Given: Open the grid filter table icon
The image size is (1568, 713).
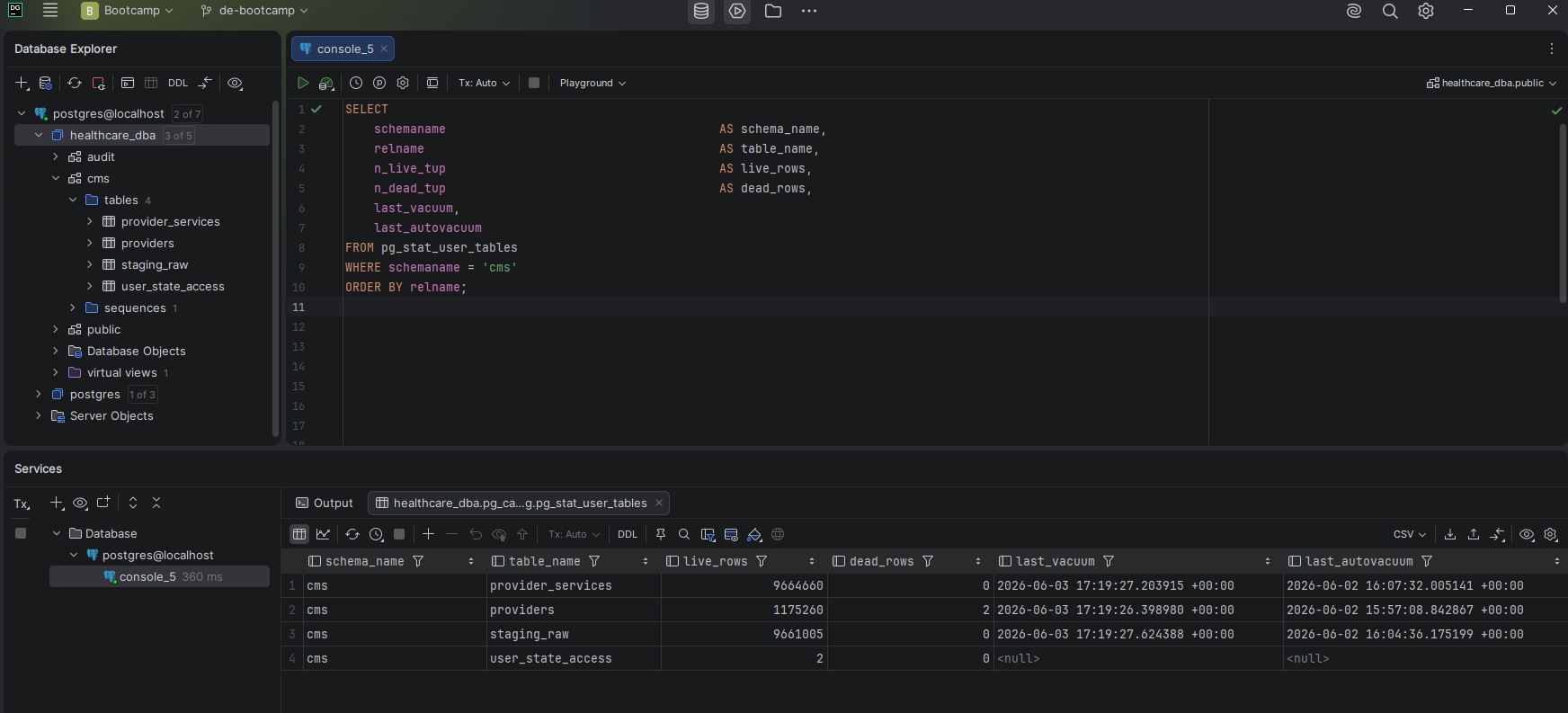Looking at the screenshot, I should click(708, 534).
